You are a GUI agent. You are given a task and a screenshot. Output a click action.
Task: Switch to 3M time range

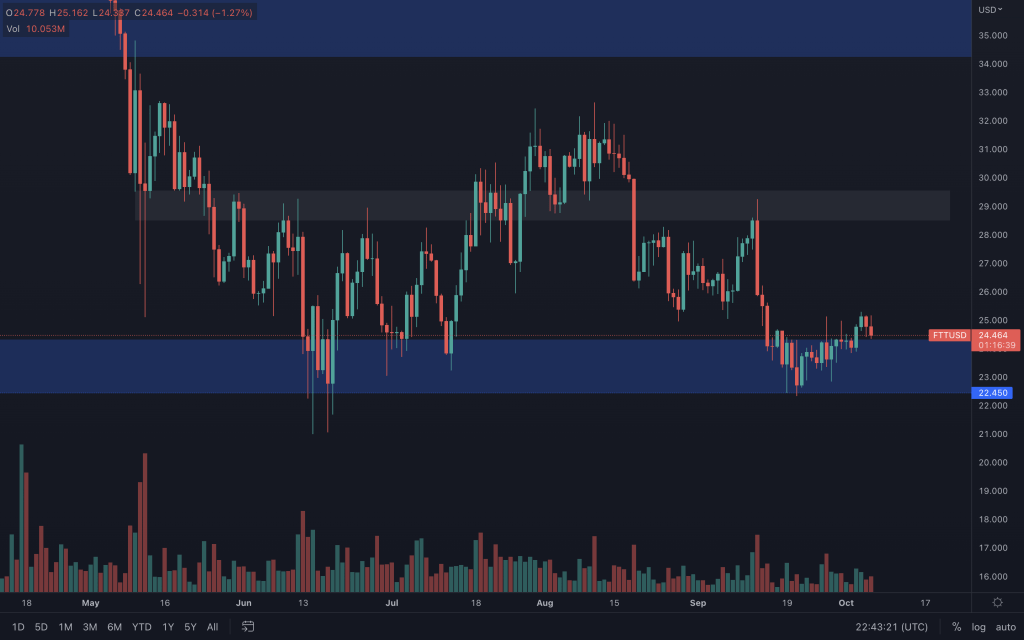click(90, 627)
